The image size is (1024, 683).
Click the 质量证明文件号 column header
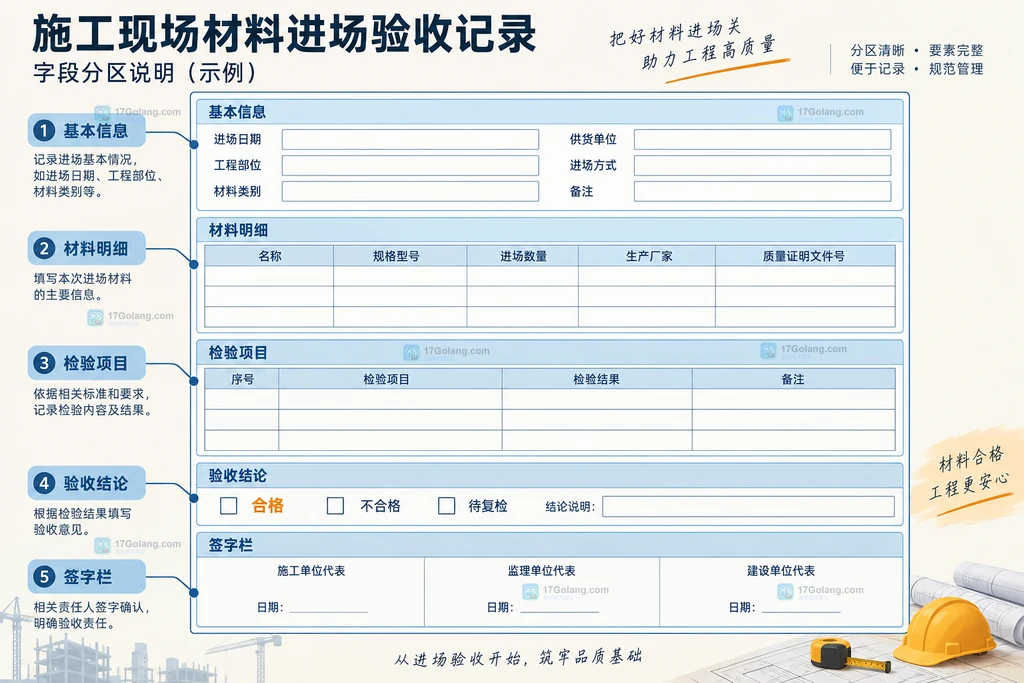pos(805,256)
